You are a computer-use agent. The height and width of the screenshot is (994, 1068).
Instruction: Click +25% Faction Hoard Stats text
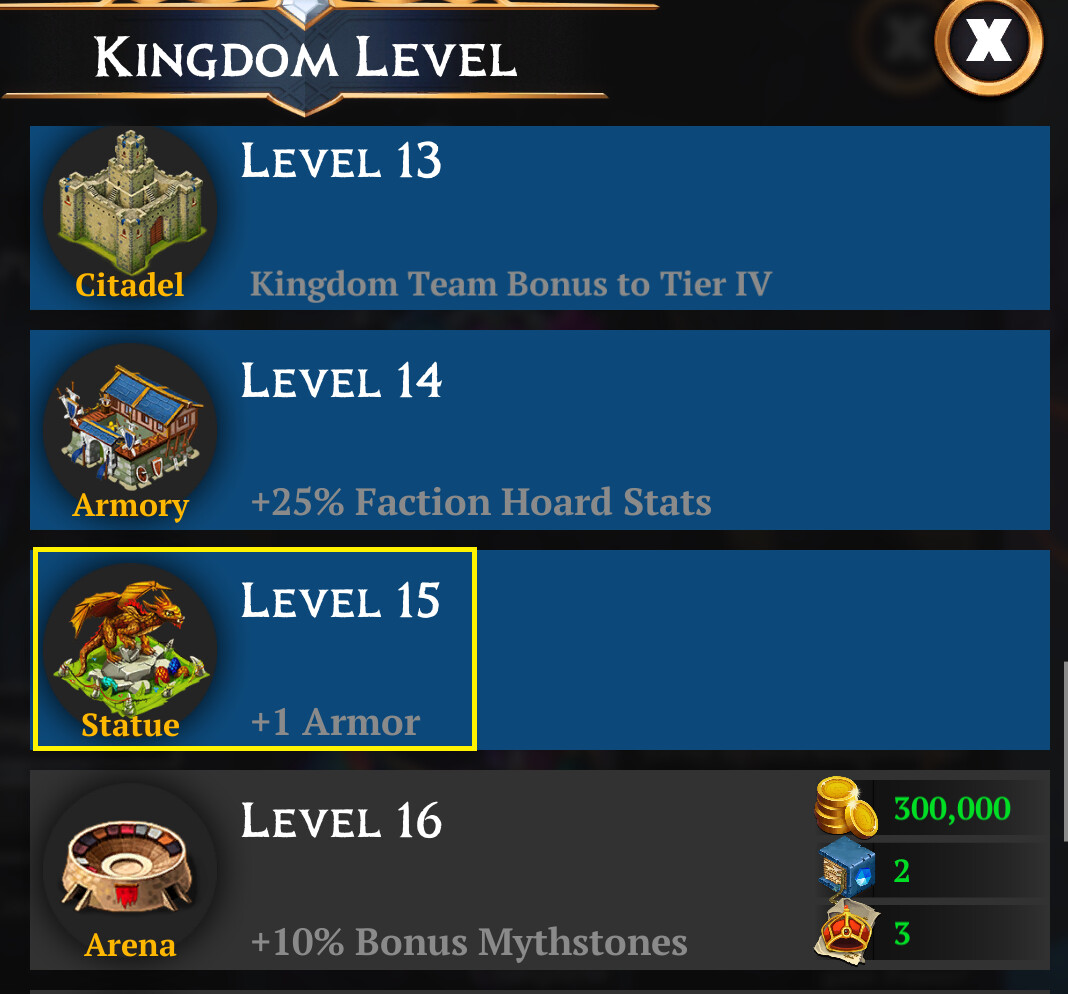coord(481,502)
